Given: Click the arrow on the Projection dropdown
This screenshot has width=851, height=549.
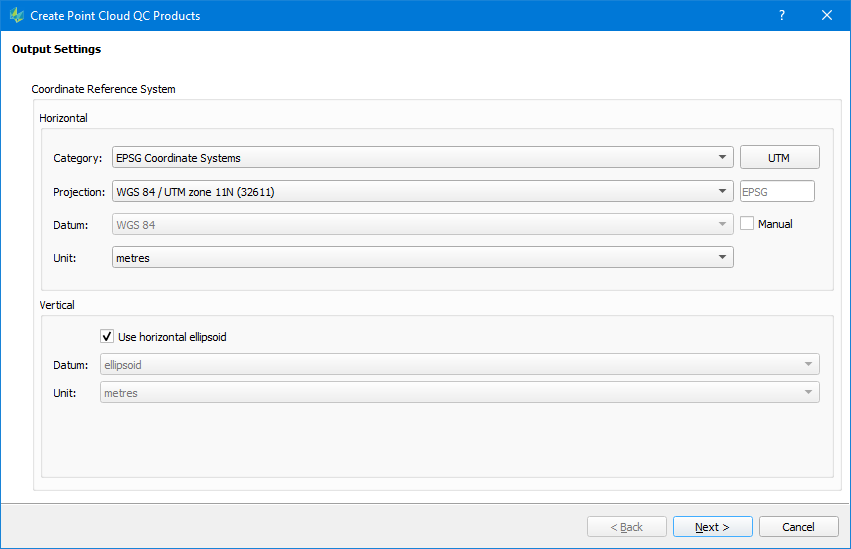Looking at the screenshot, I should pos(722,191).
